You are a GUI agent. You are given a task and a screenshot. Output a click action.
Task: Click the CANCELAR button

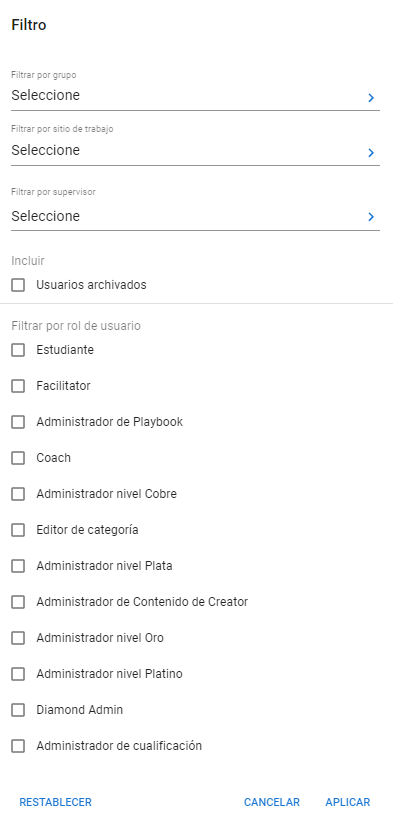272,802
